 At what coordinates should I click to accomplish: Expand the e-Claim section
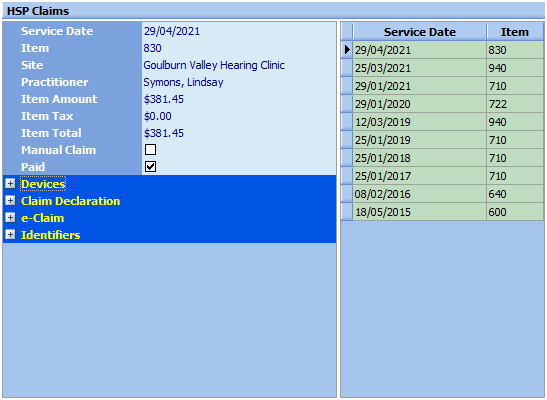[x=10, y=218]
